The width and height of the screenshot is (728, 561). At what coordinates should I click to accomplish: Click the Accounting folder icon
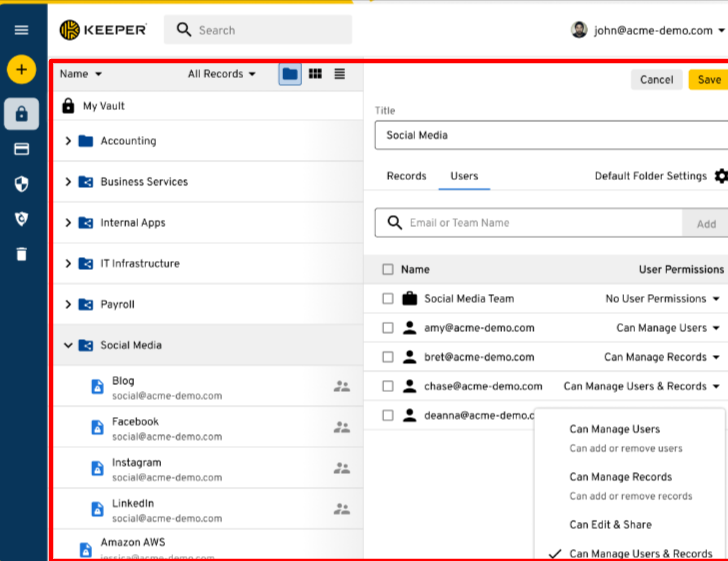click(85, 141)
